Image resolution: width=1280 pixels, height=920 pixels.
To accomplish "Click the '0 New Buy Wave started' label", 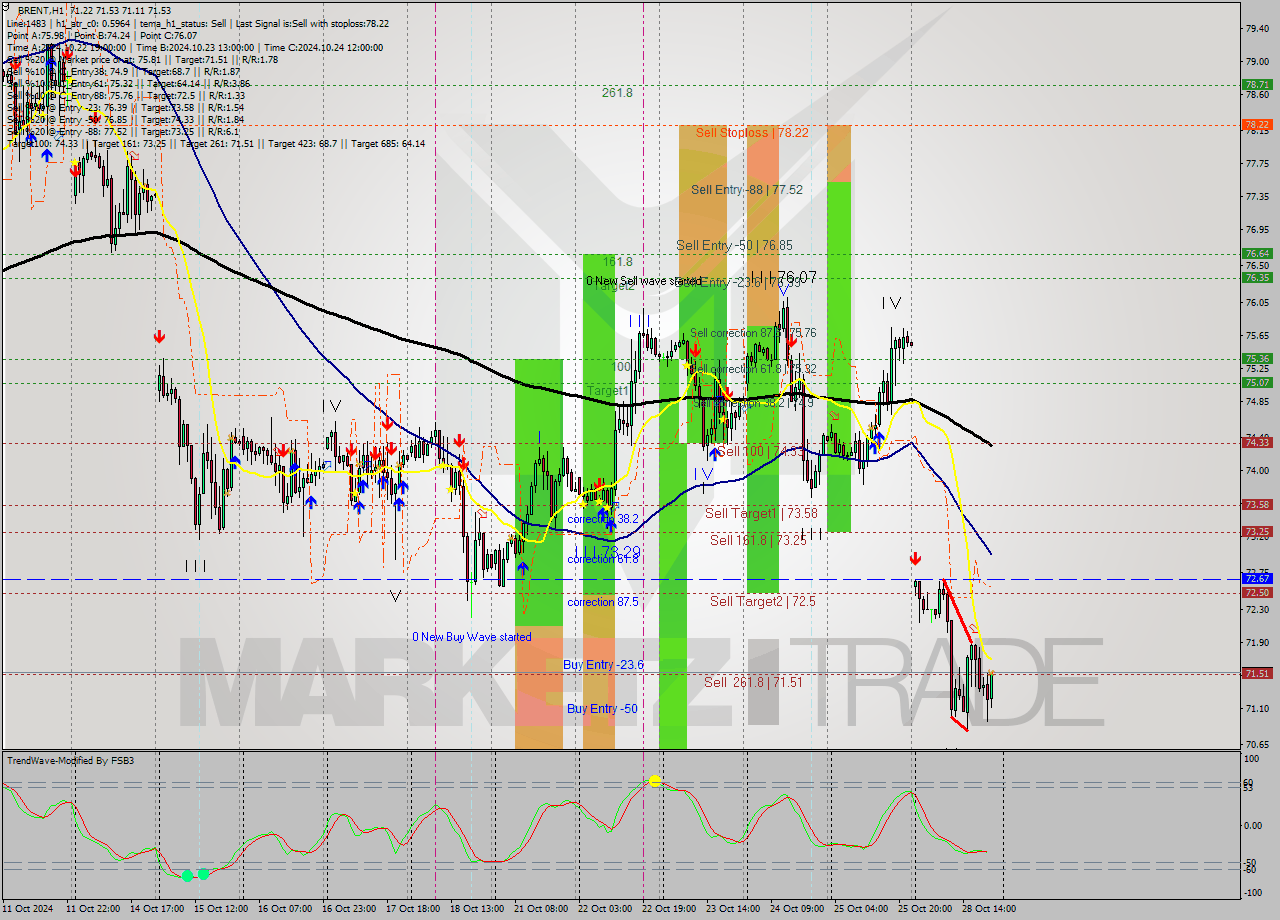I will click(x=472, y=637).
